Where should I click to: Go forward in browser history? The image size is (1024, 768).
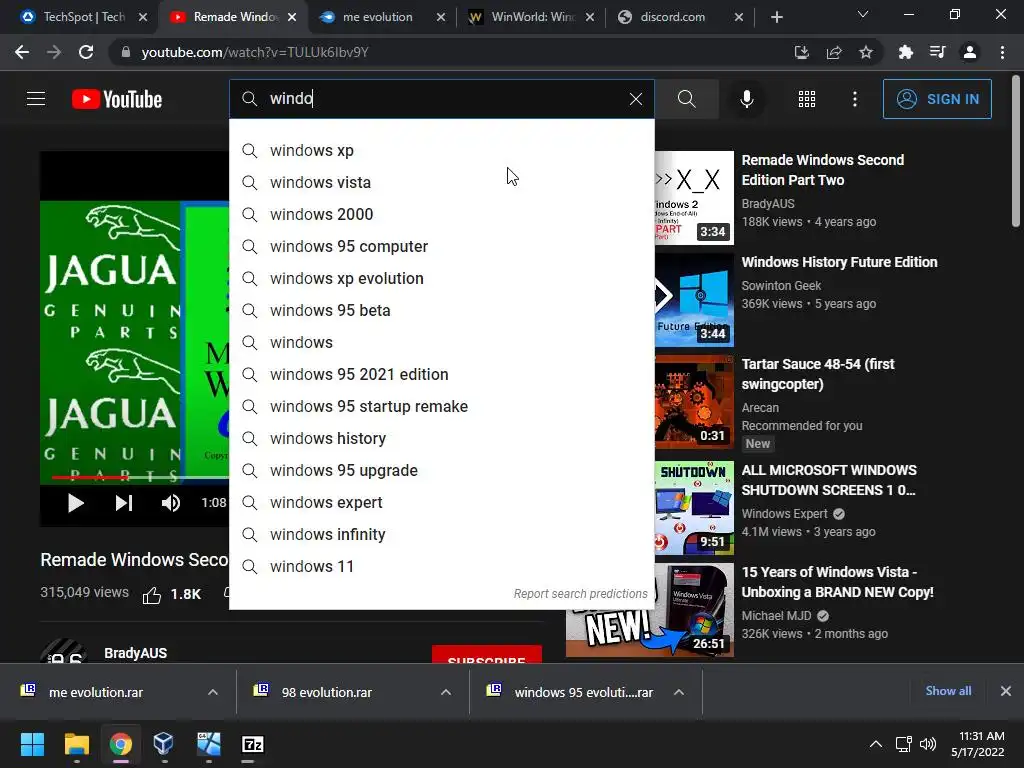click(x=54, y=52)
